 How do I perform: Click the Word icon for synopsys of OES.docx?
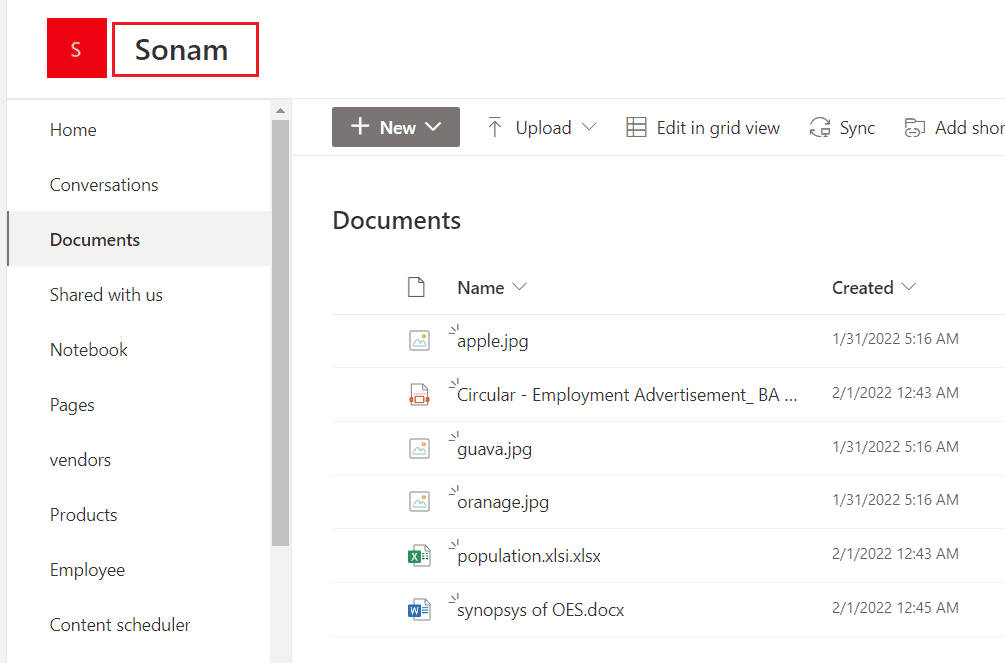pyautogui.click(x=420, y=610)
